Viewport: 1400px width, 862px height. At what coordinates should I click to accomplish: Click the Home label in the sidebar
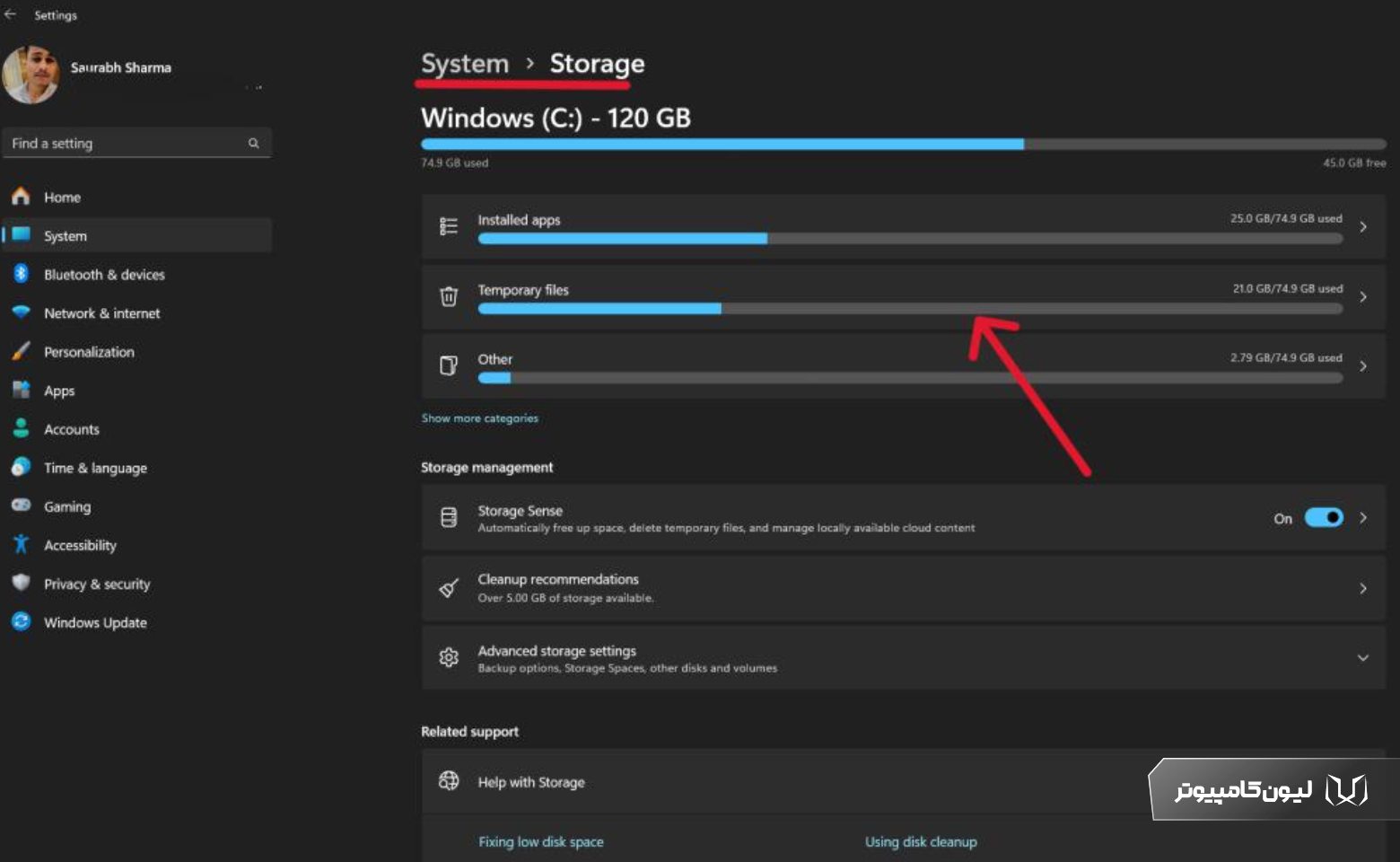point(62,197)
